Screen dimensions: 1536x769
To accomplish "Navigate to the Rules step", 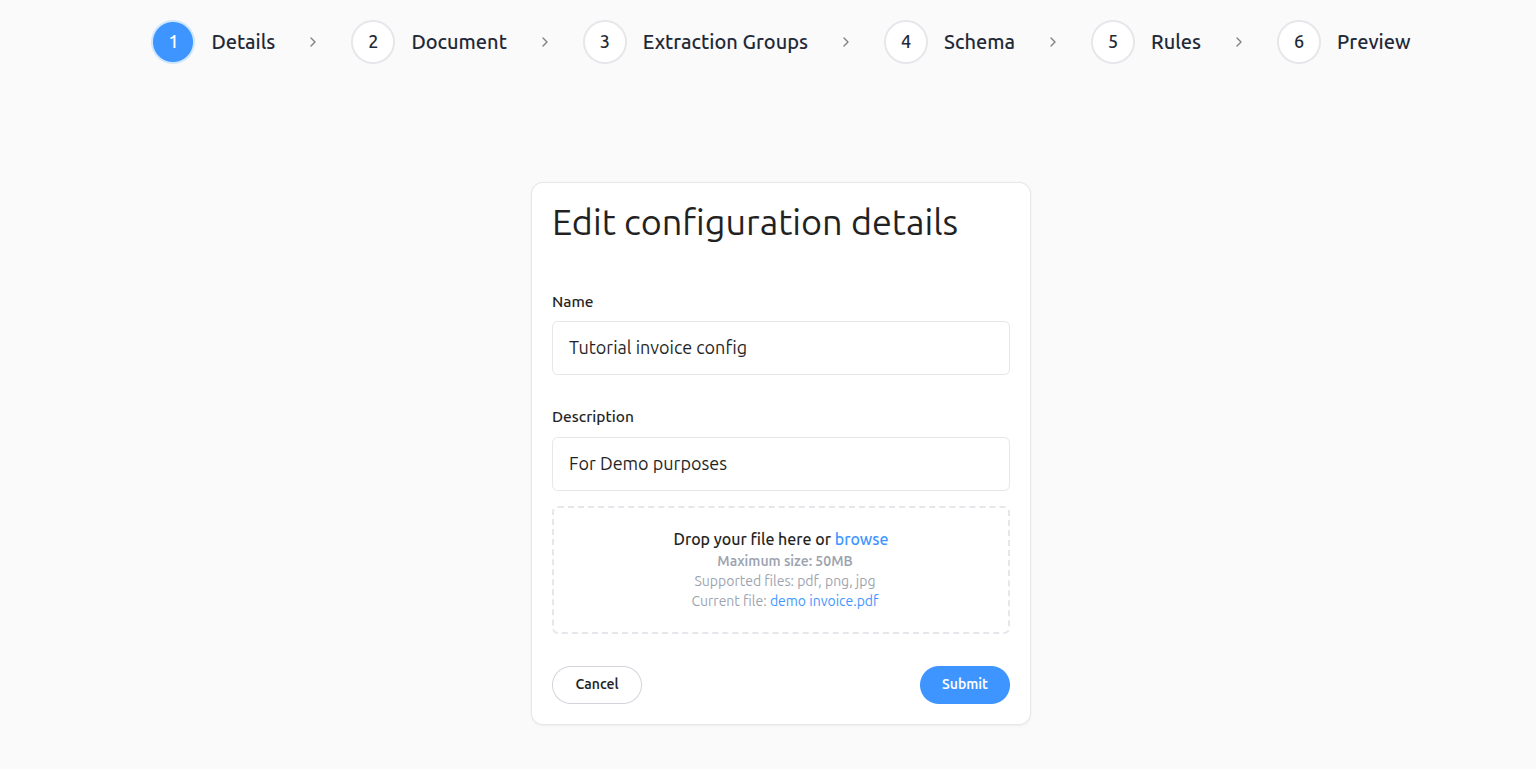I will point(1175,42).
